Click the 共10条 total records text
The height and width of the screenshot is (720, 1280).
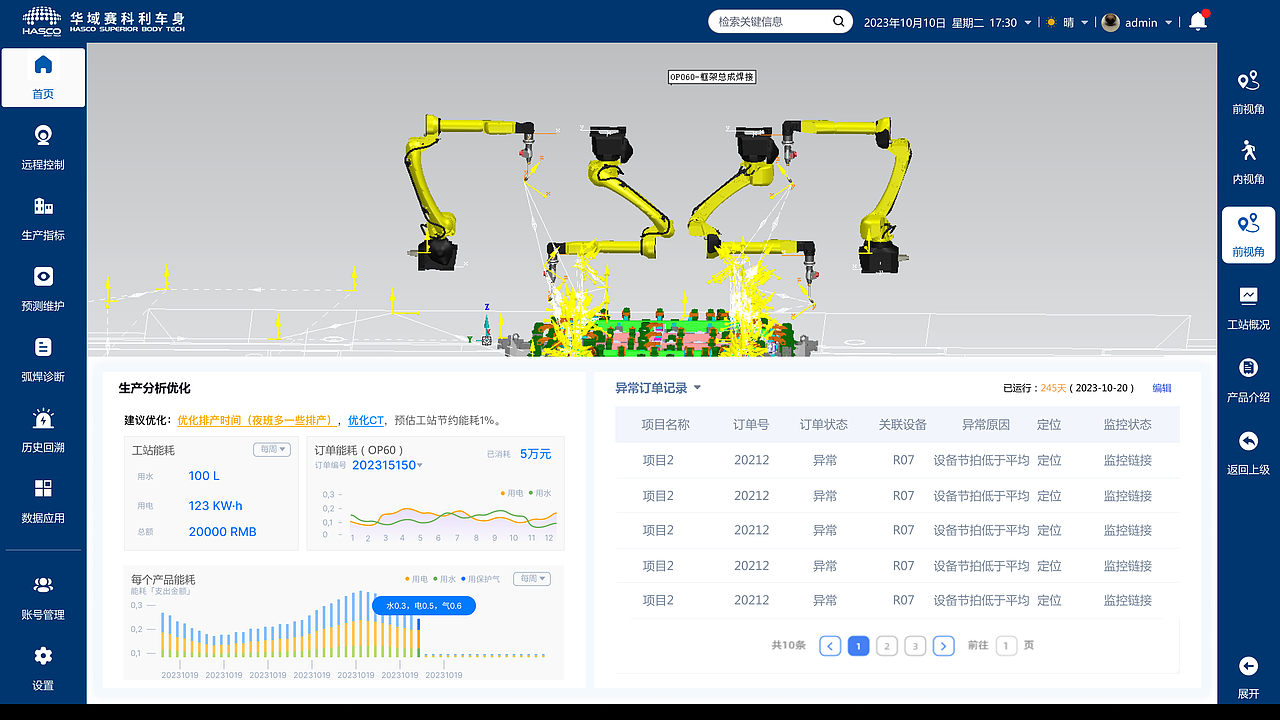789,646
